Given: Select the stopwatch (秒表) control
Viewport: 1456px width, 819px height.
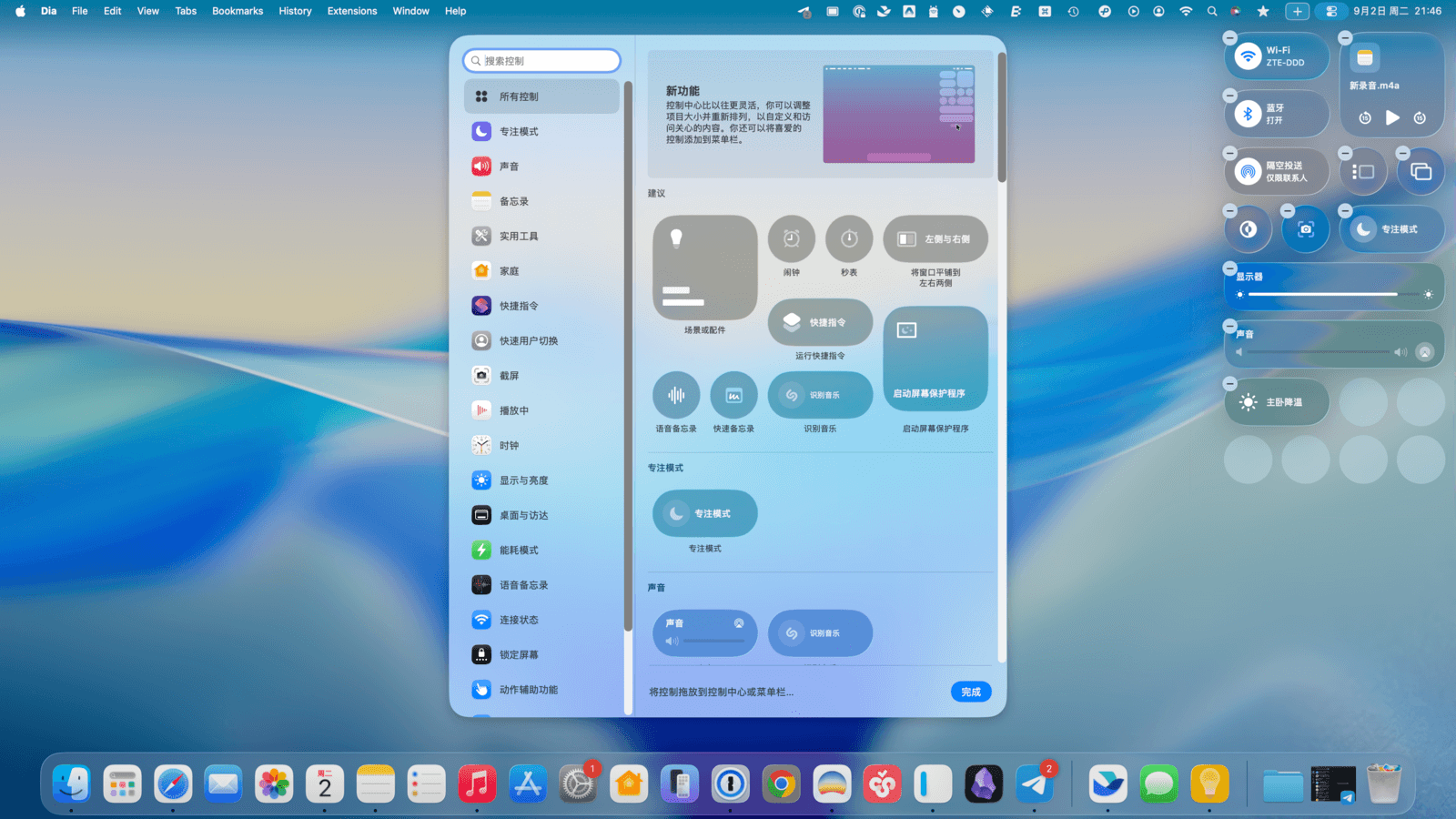Looking at the screenshot, I should 848,239.
